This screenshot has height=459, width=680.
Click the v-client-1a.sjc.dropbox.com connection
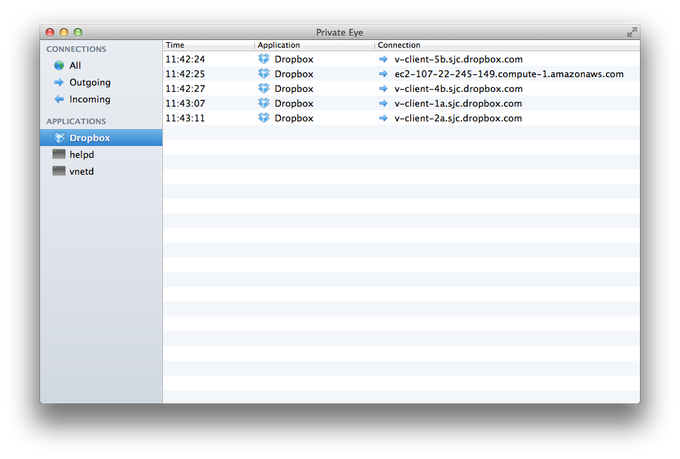coord(458,103)
